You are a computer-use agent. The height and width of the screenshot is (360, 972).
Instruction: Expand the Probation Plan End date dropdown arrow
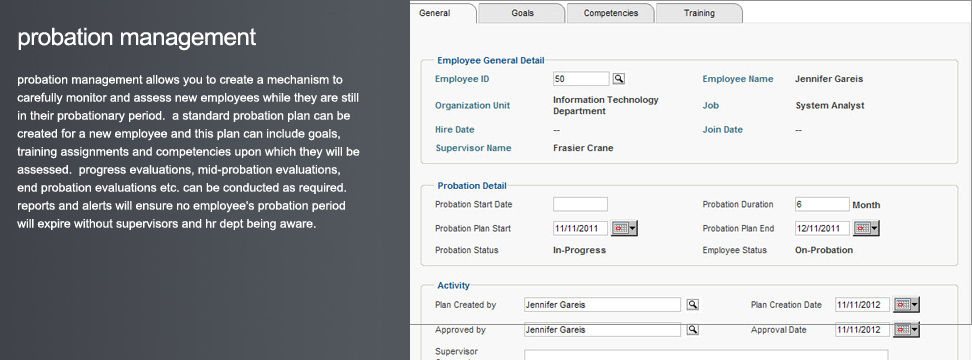[x=875, y=228]
